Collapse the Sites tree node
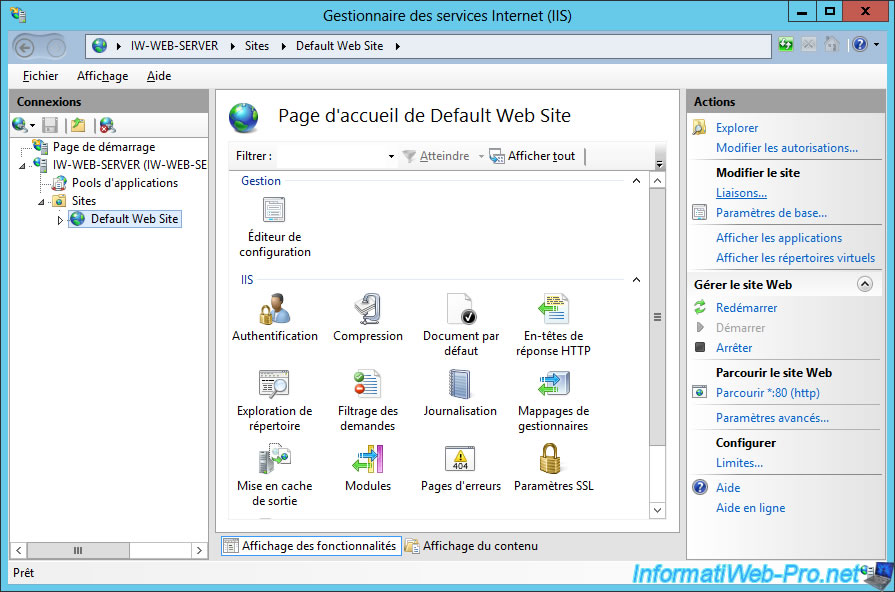895x592 pixels. click(41, 202)
